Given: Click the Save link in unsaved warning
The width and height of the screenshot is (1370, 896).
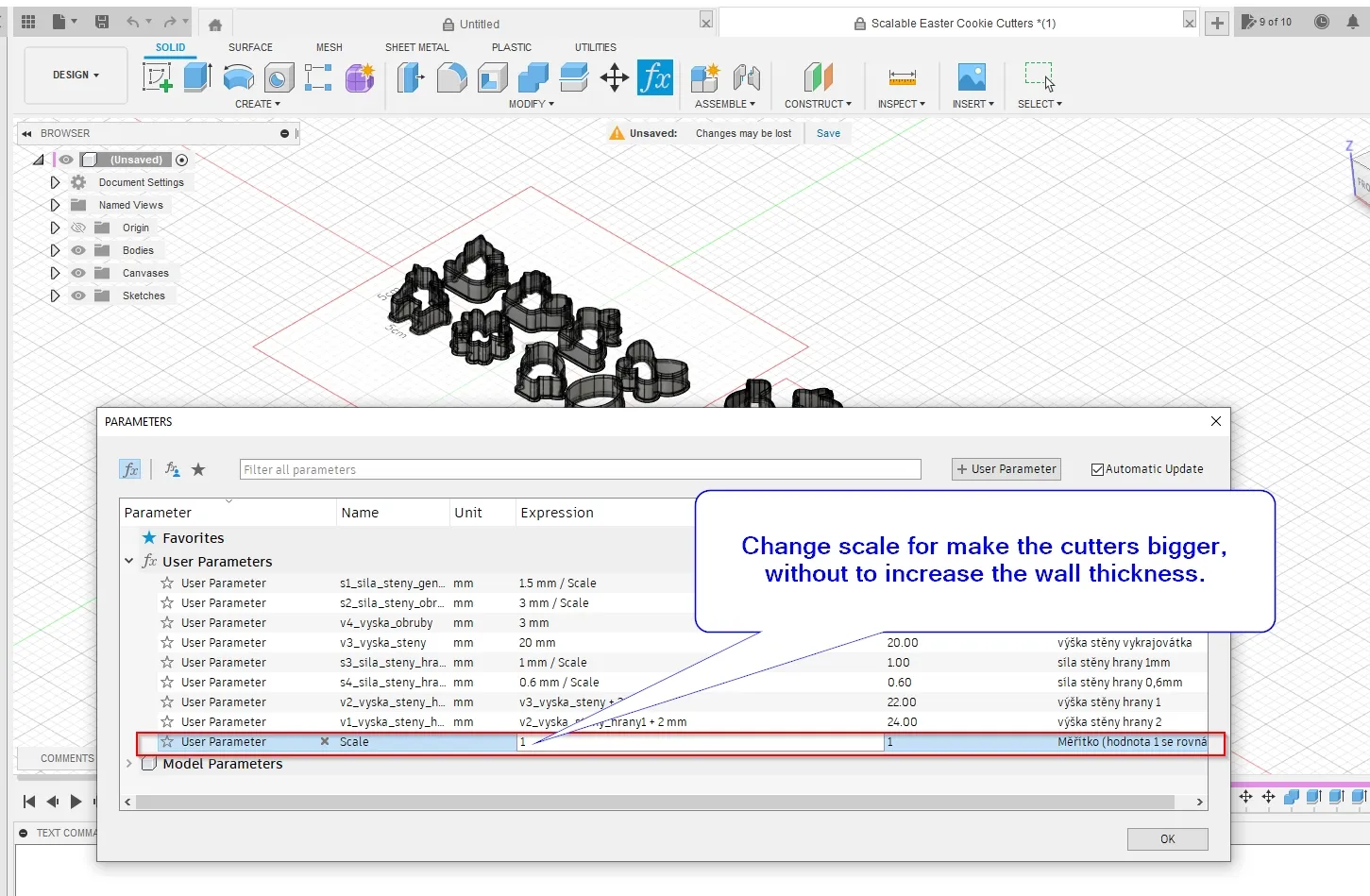Looking at the screenshot, I should [828, 133].
